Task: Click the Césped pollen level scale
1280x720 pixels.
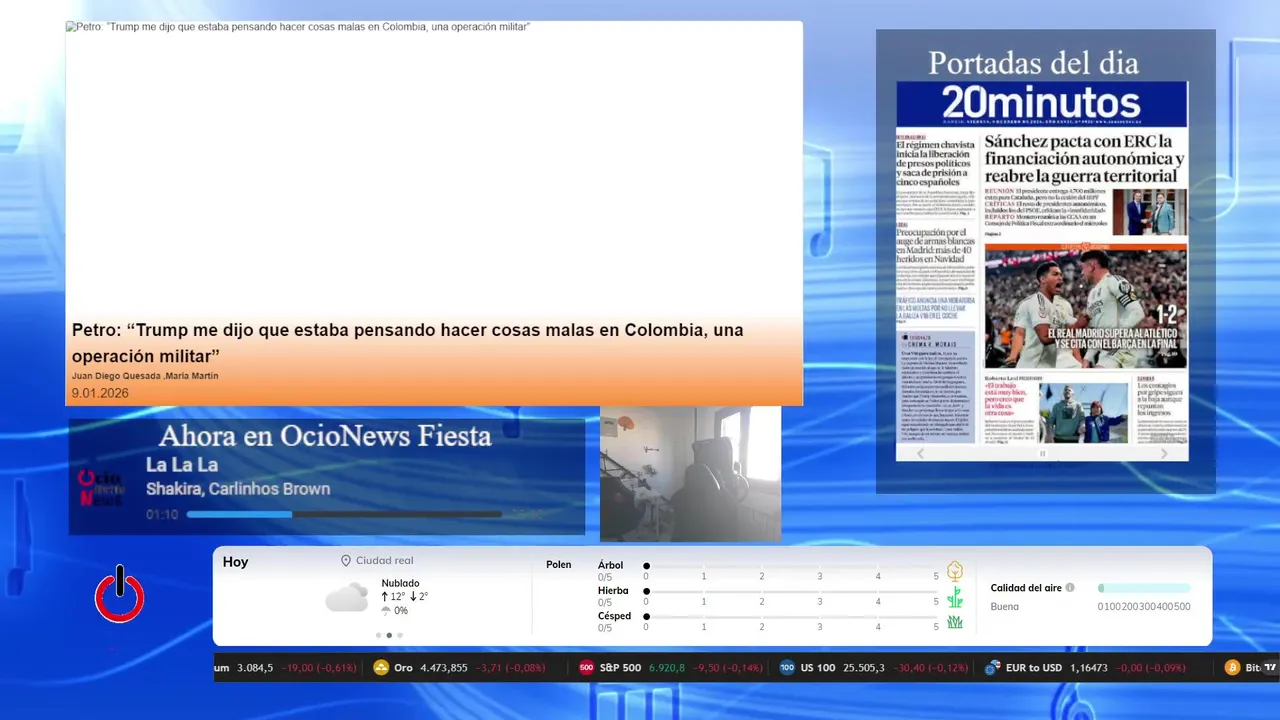Action: (x=791, y=617)
